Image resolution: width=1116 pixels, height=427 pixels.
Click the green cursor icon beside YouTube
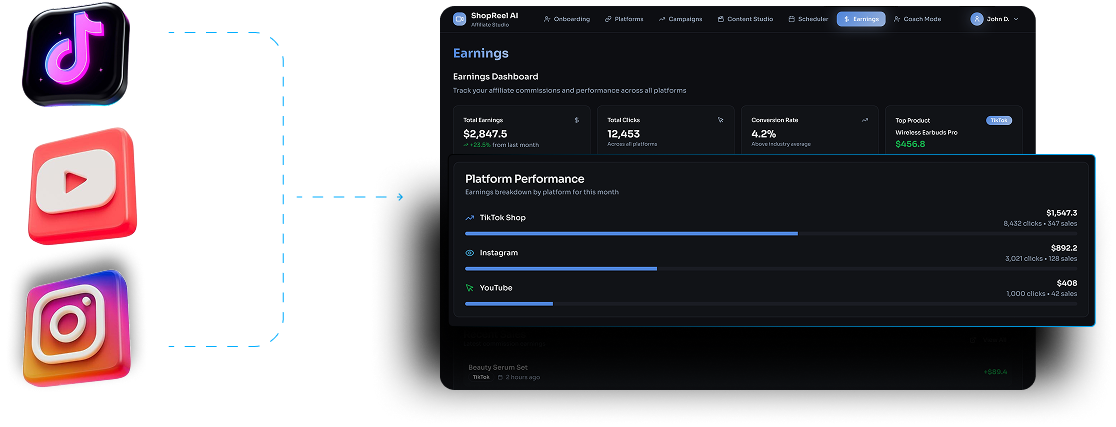[x=470, y=288]
